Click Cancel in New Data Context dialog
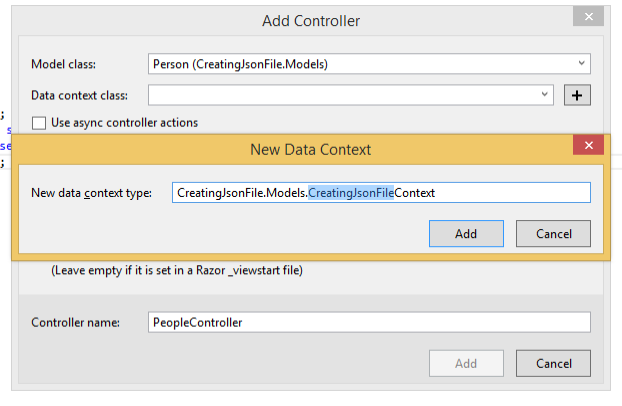The height and width of the screenshot is (406, 622). coord(553,233)
